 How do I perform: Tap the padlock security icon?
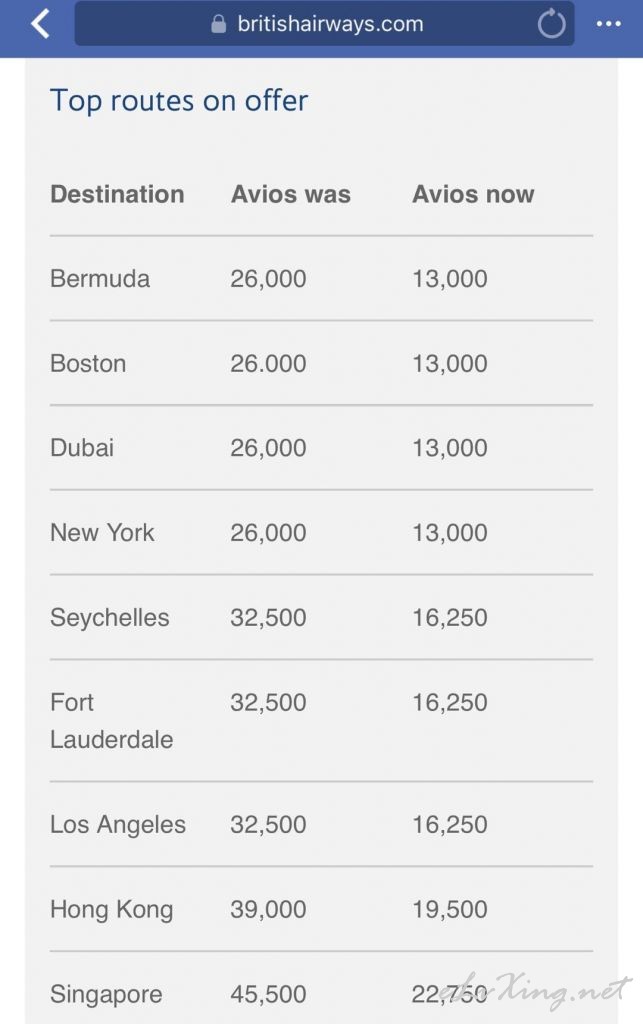coord(219,24)
